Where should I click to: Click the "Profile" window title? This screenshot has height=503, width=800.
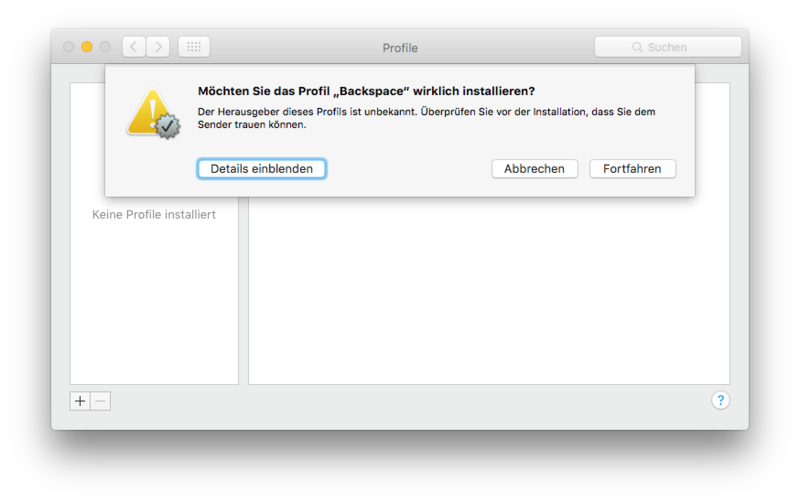point(400,48)
